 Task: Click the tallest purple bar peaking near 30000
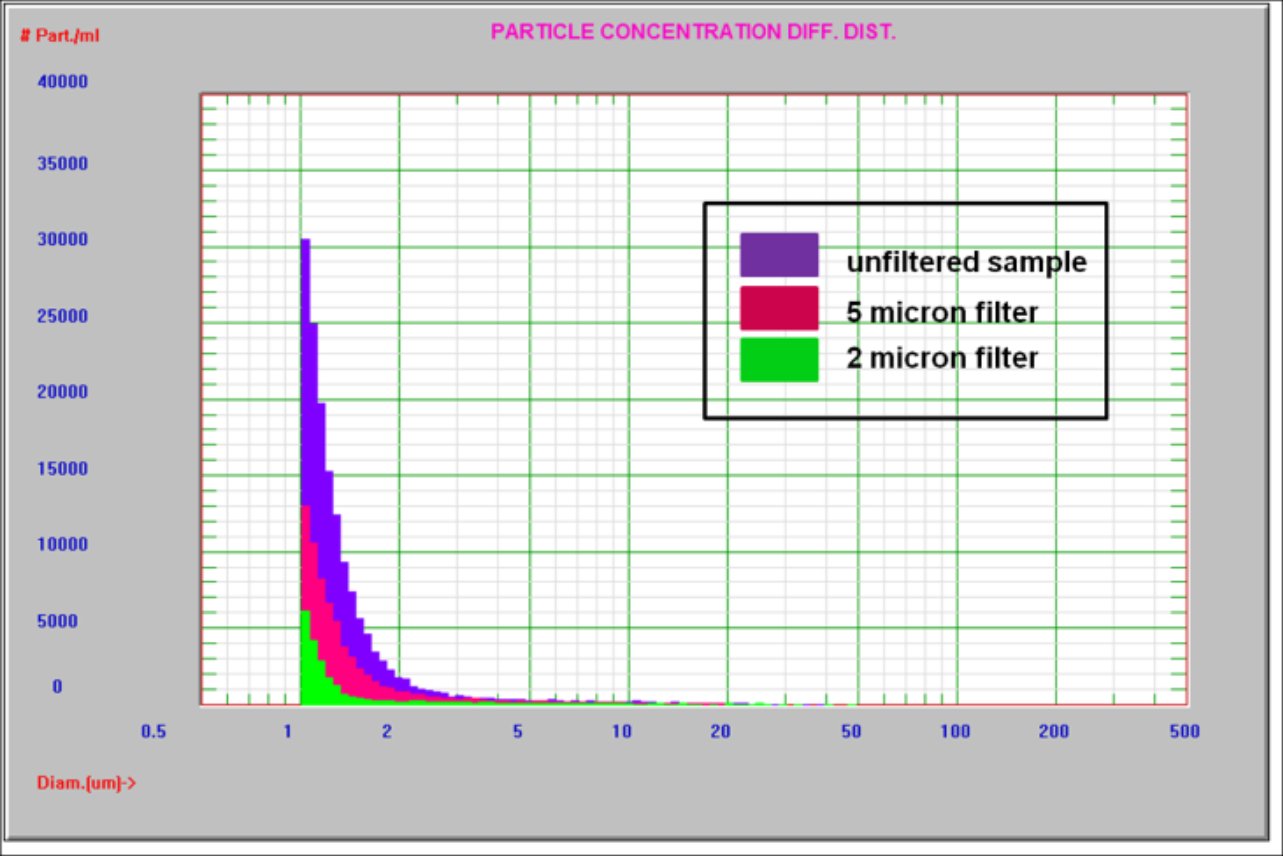pyautogui.click(x=305, y=370)
